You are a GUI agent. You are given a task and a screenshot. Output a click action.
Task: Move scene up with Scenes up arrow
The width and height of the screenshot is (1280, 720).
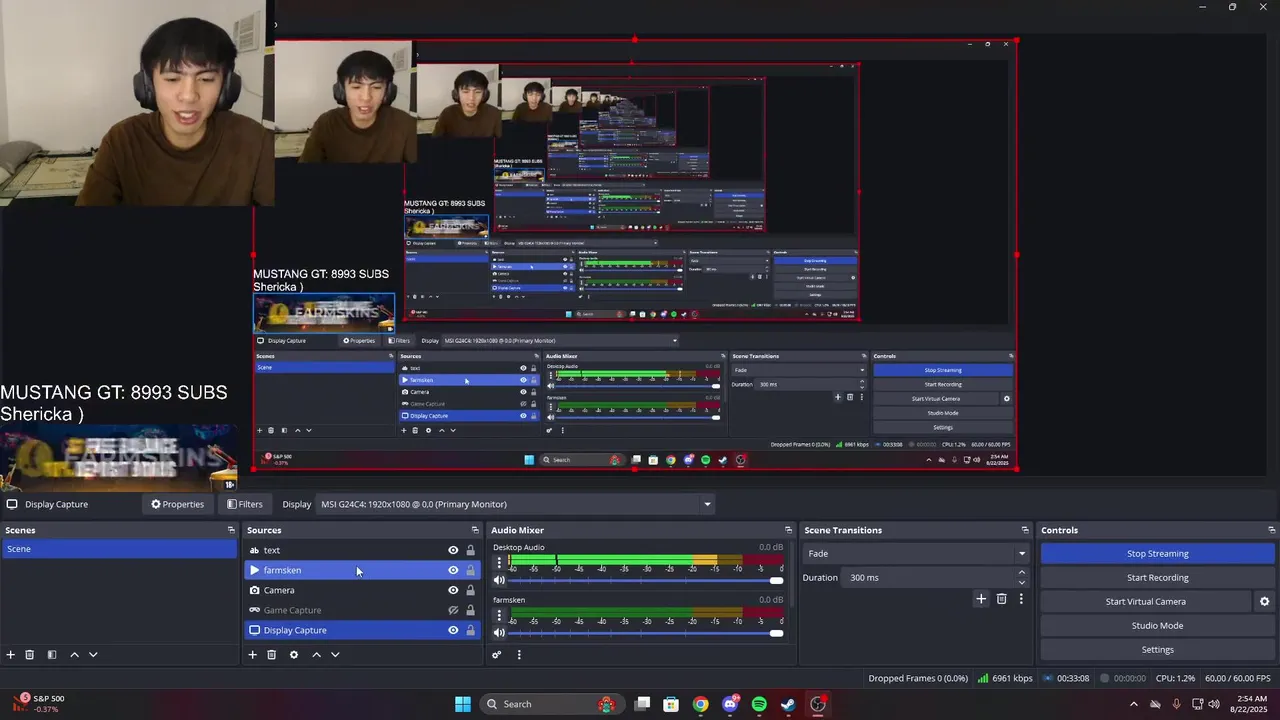tap(74, 655)
